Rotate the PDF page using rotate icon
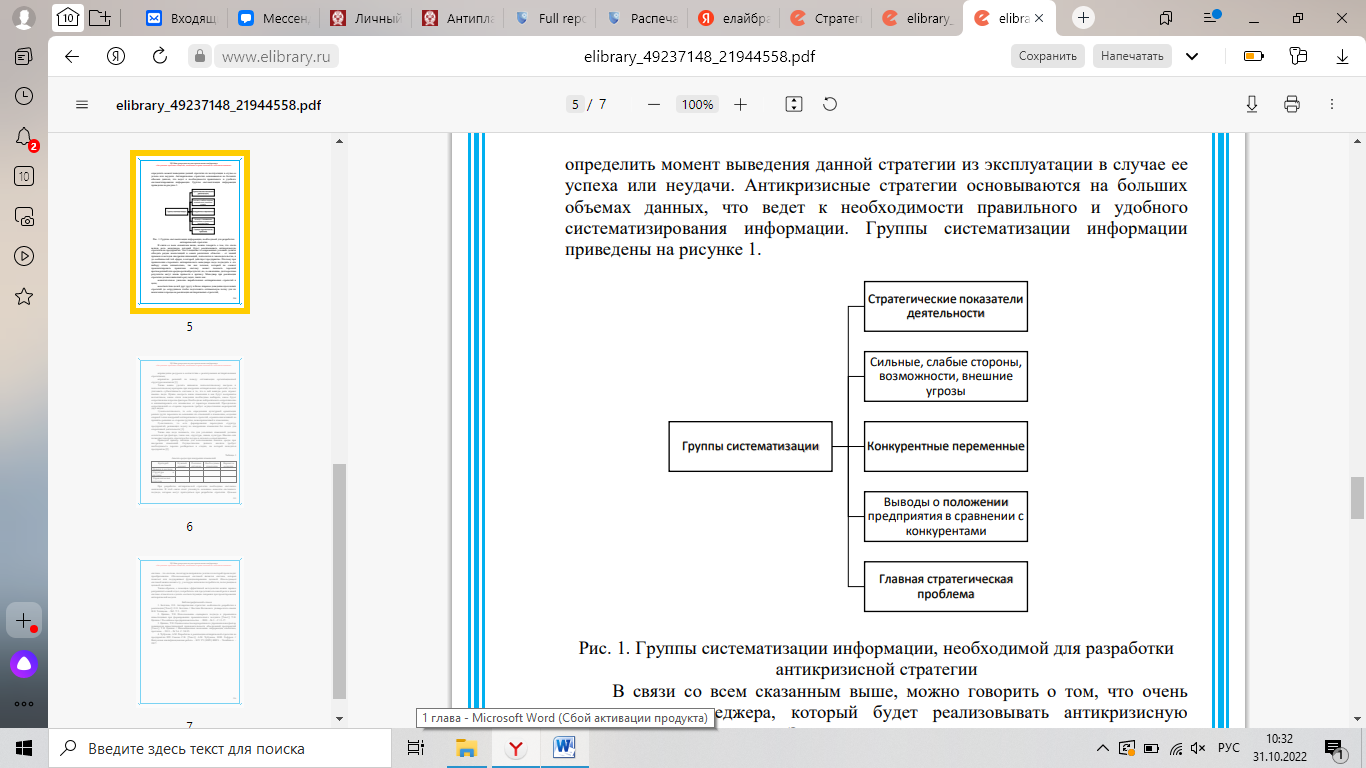Viewport: 1366px width, 768px height. pyautogui.click(x=829, y=103)
